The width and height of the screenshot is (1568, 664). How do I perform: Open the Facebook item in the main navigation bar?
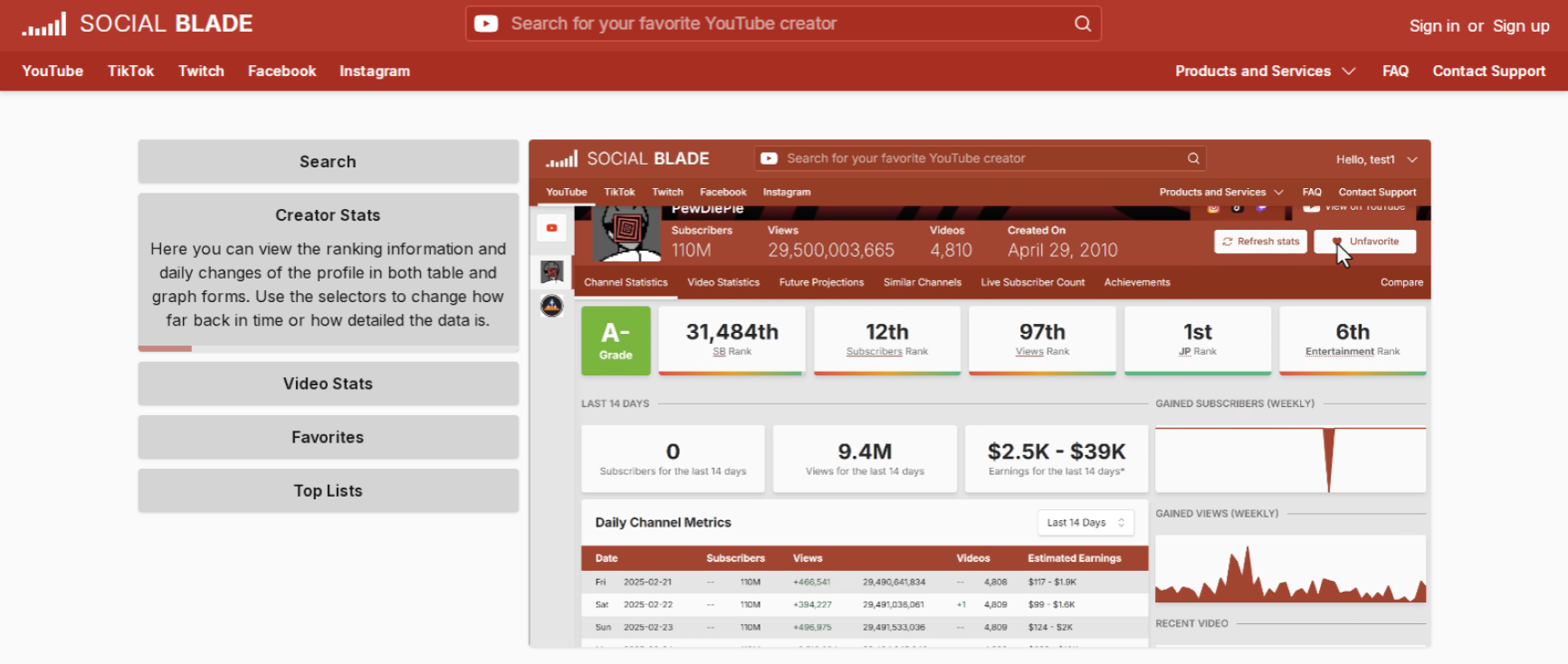282,71
